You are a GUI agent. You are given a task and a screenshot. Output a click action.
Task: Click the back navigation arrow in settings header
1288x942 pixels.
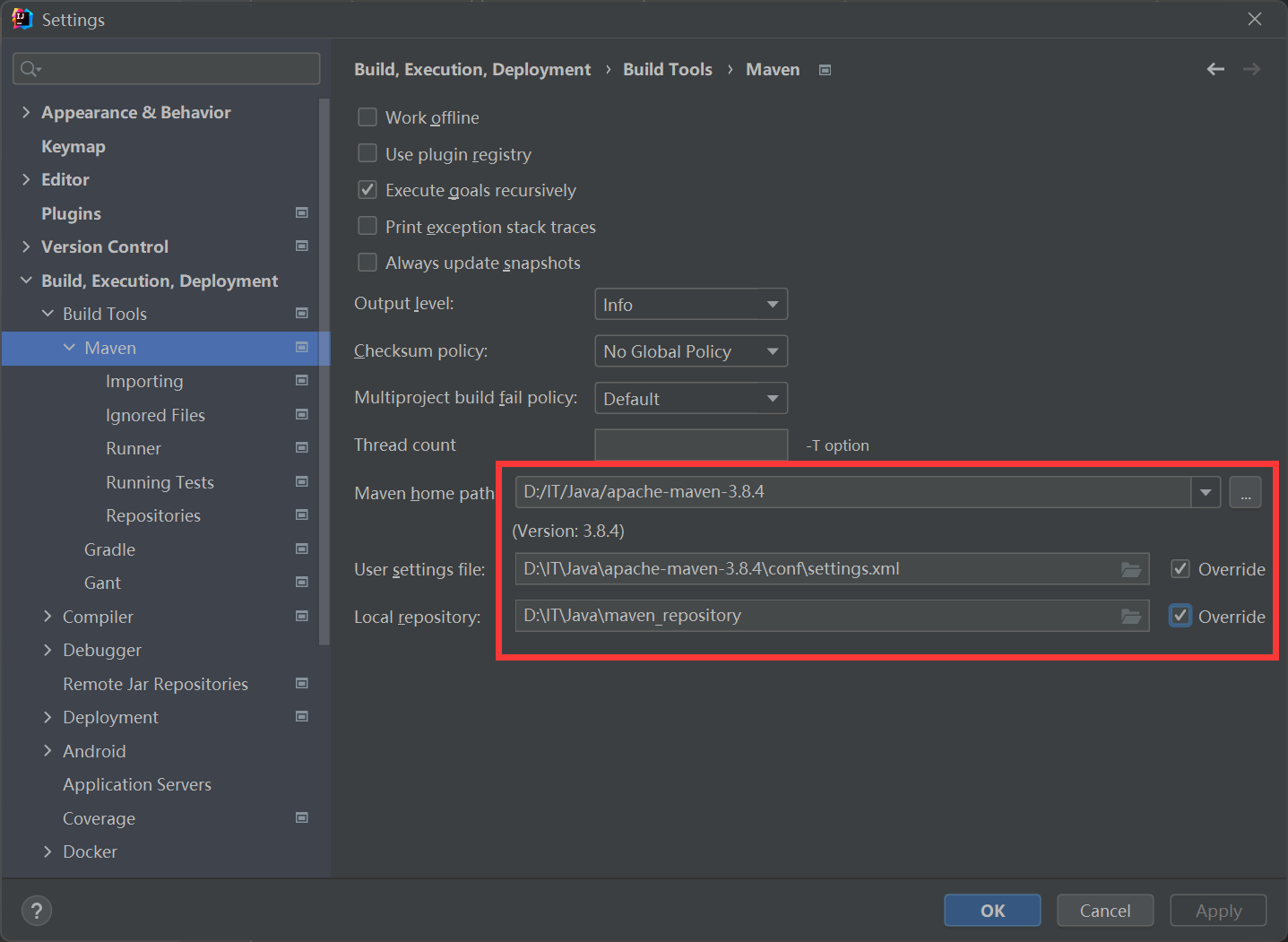[1215, 68]
